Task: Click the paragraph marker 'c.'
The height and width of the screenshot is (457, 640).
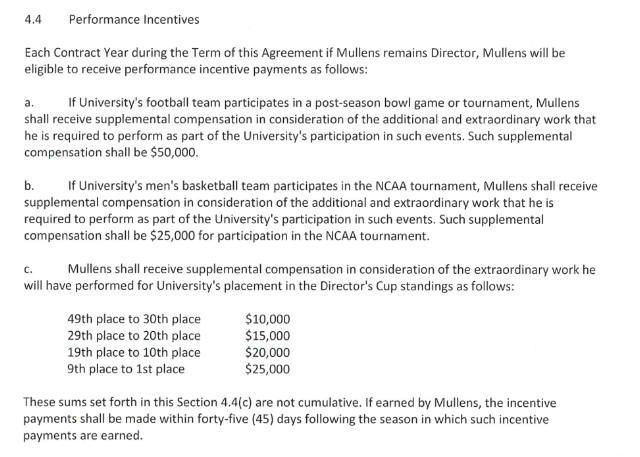Action: (28, 270)
